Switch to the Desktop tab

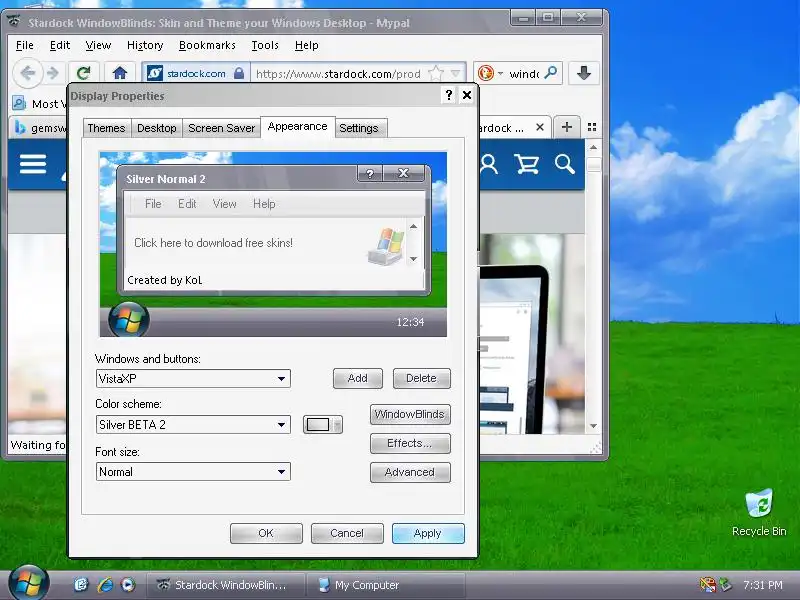click(x=157, y=128)
